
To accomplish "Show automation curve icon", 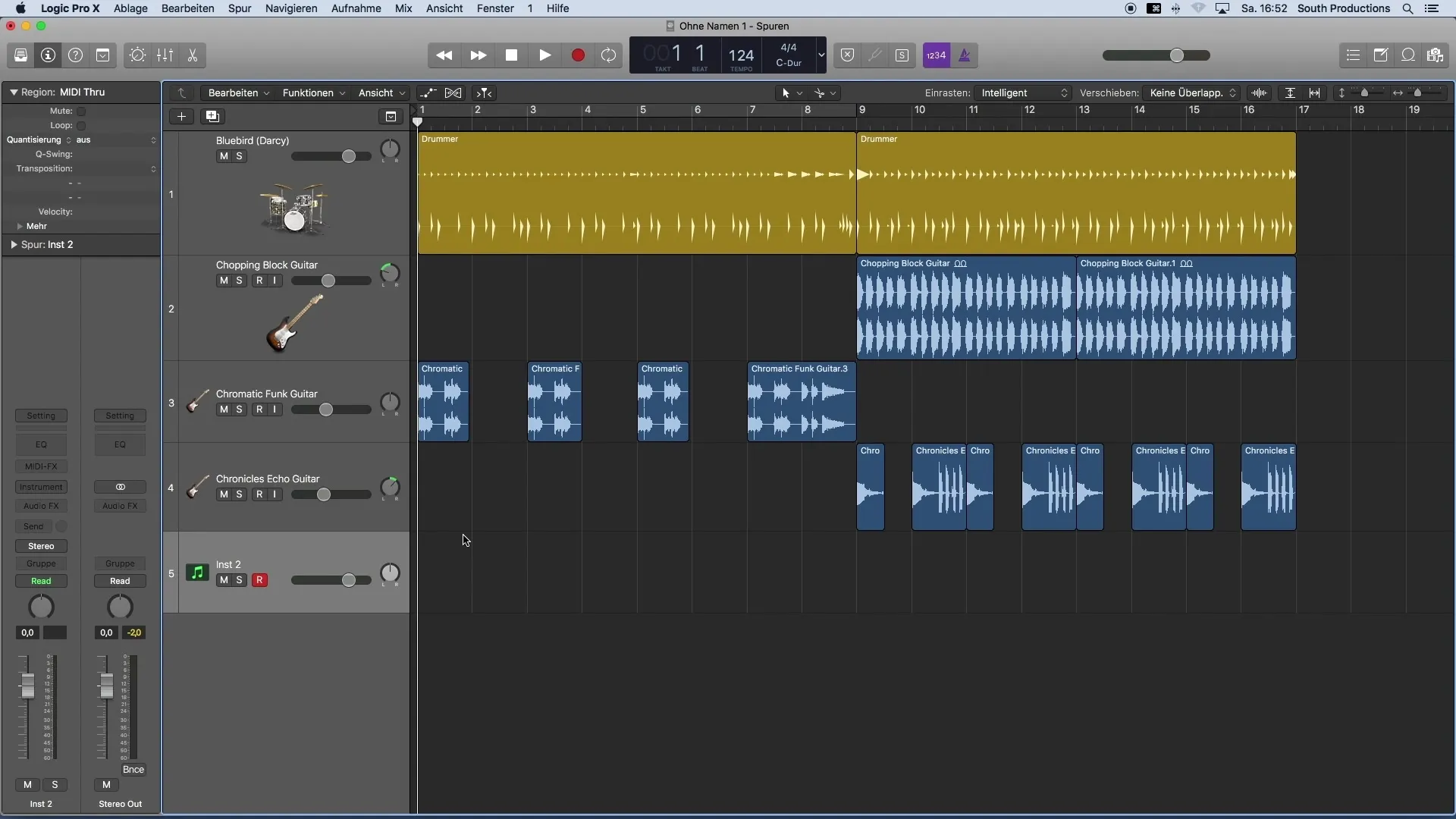I will (428, 93).
